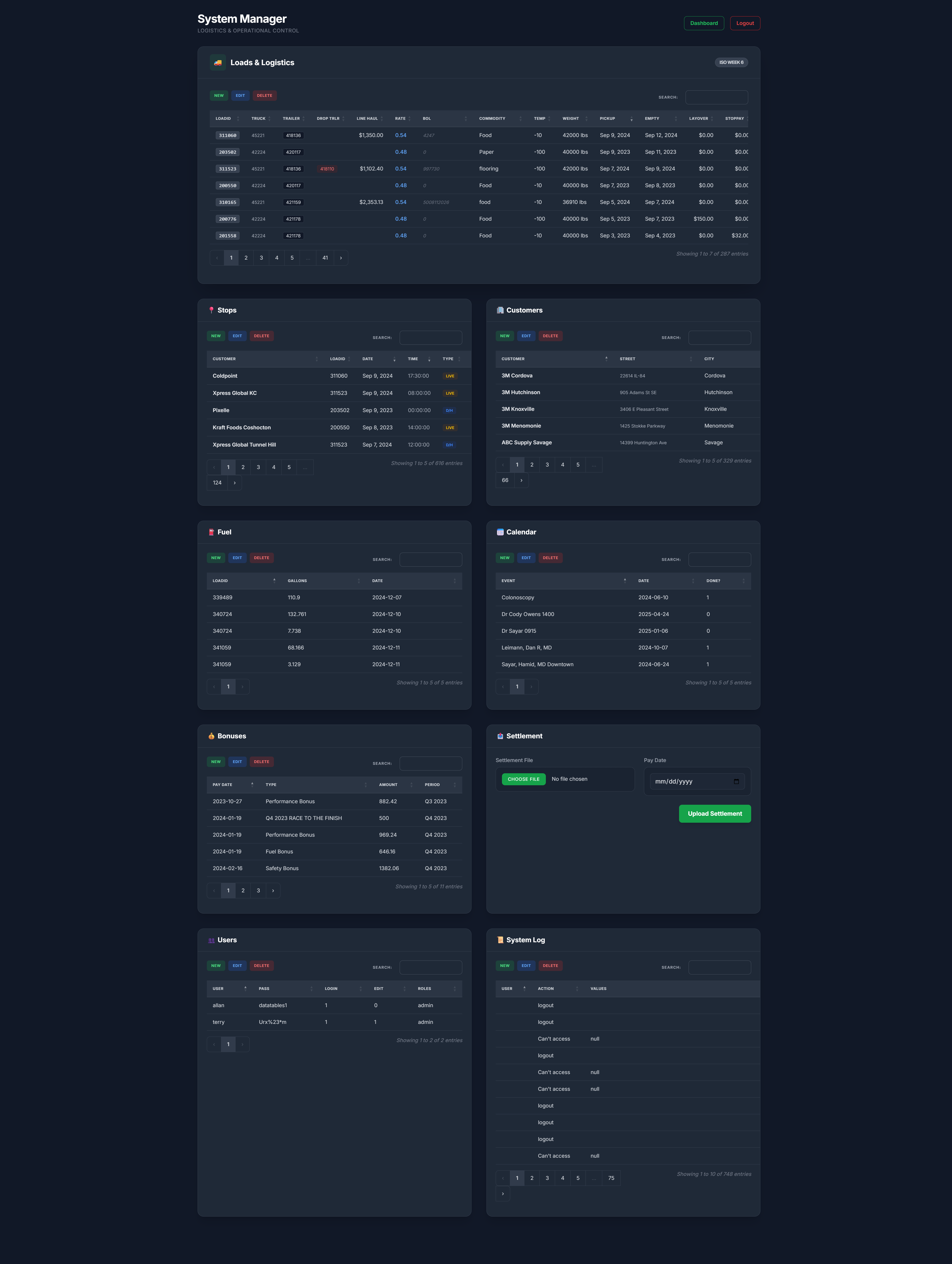Click the notebook icon on the System Log panel

(500, 940)
